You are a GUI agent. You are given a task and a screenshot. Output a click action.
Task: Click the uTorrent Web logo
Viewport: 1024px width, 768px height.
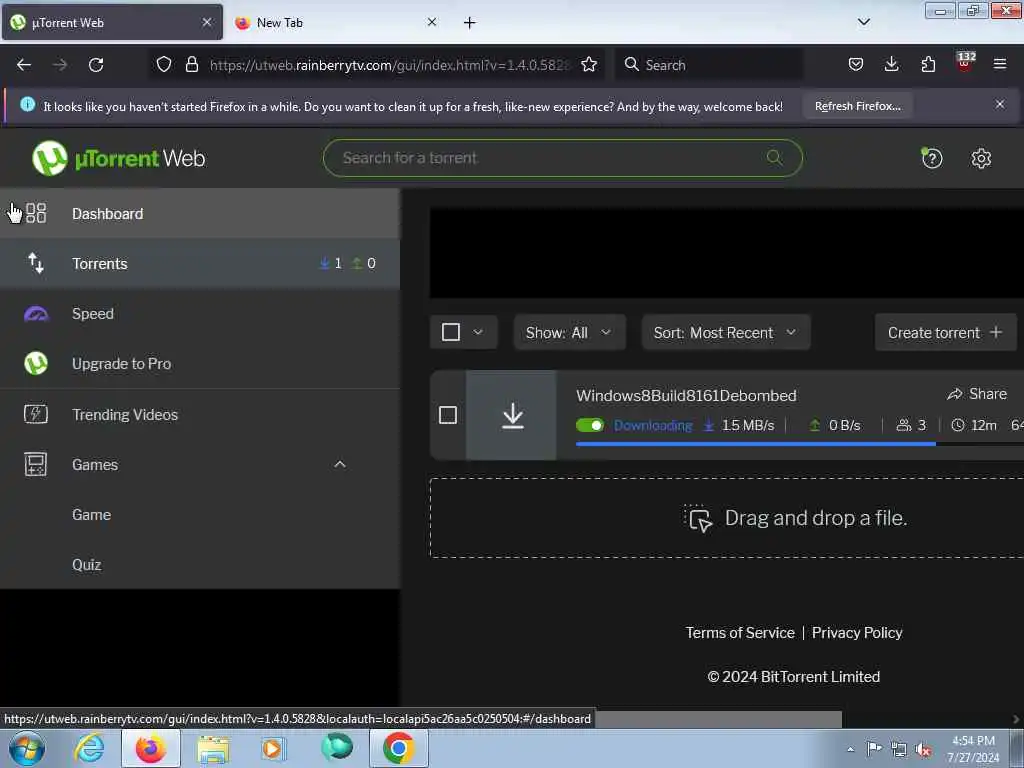pyautogui.click(x=119, y=158)
